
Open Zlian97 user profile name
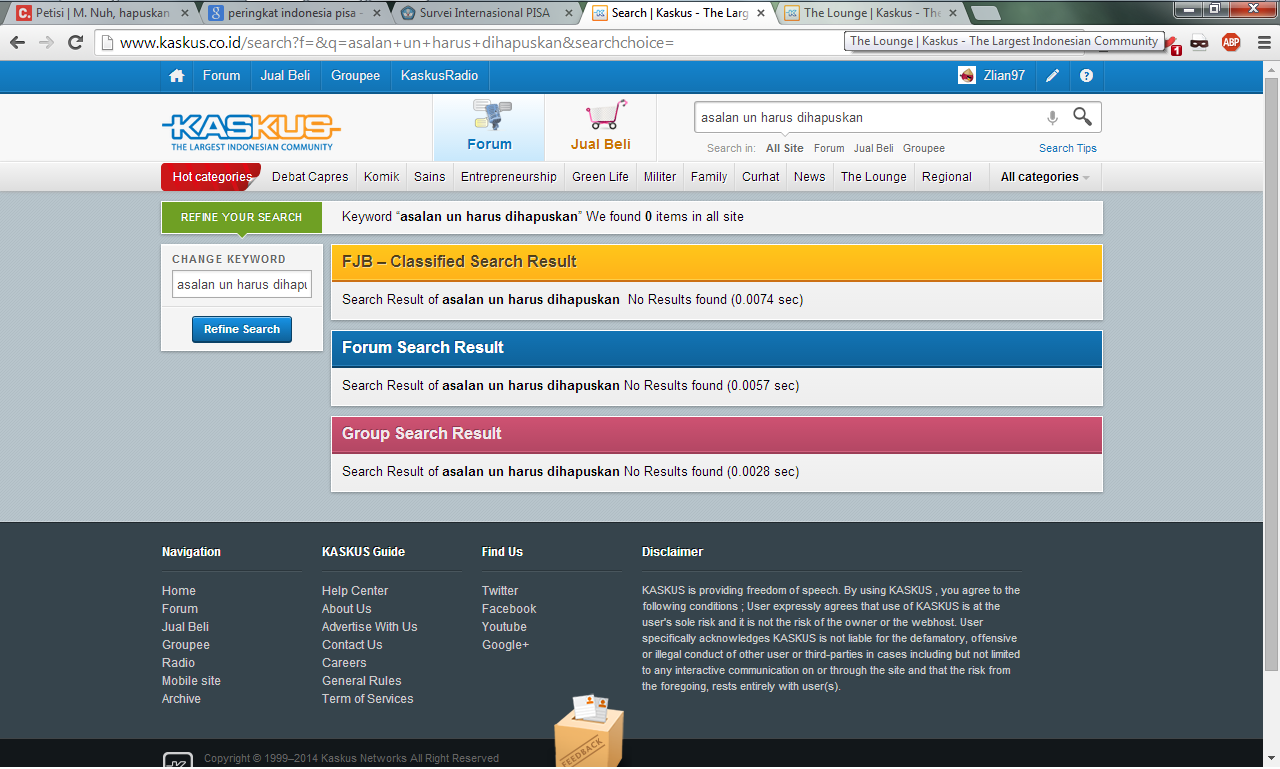coord(1004,76)
